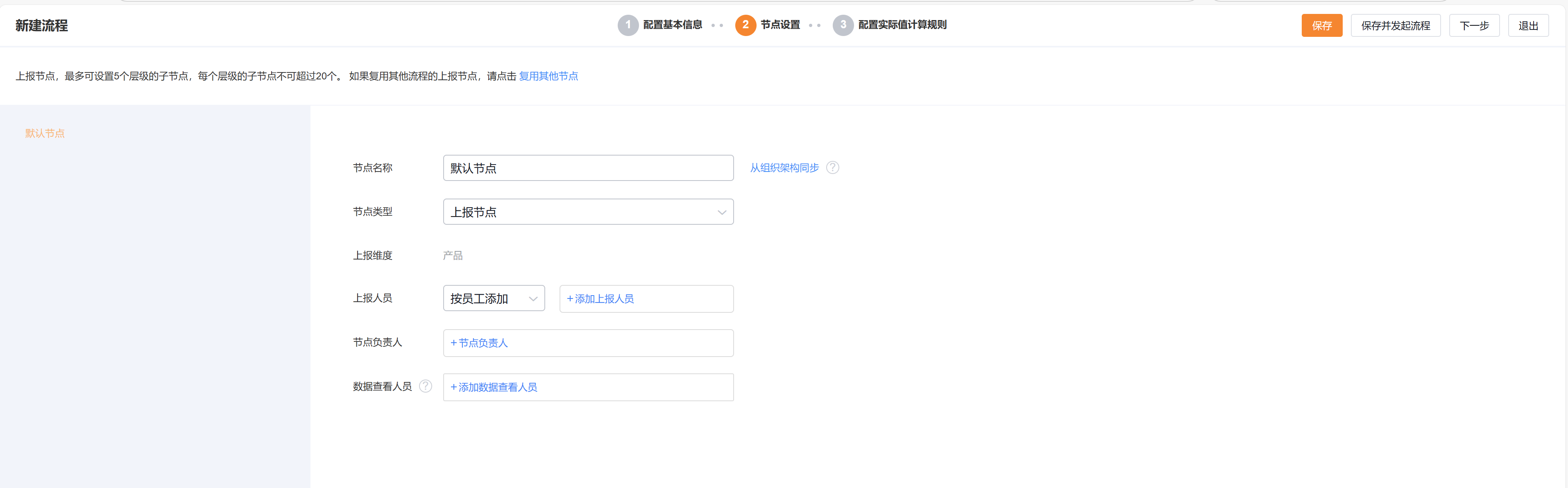Select 默认节点 in left tree
The image size is (1568, 488).
pos(44,133)
